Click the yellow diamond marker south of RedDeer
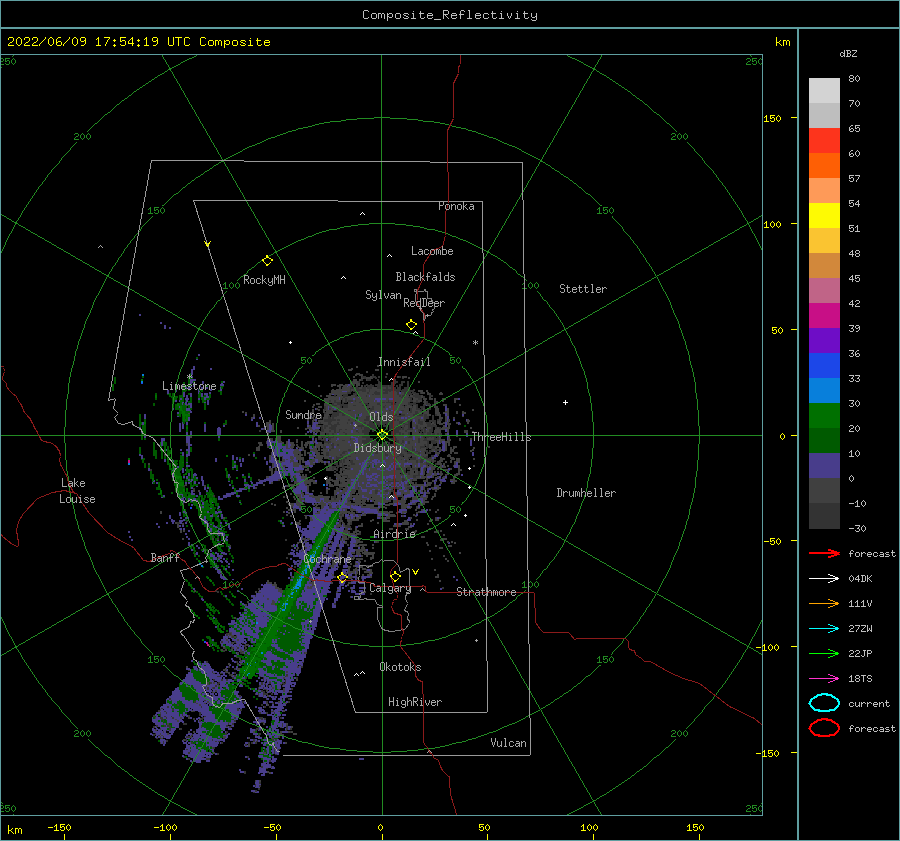This screenshot has height=841, width=900. [412, 324]
